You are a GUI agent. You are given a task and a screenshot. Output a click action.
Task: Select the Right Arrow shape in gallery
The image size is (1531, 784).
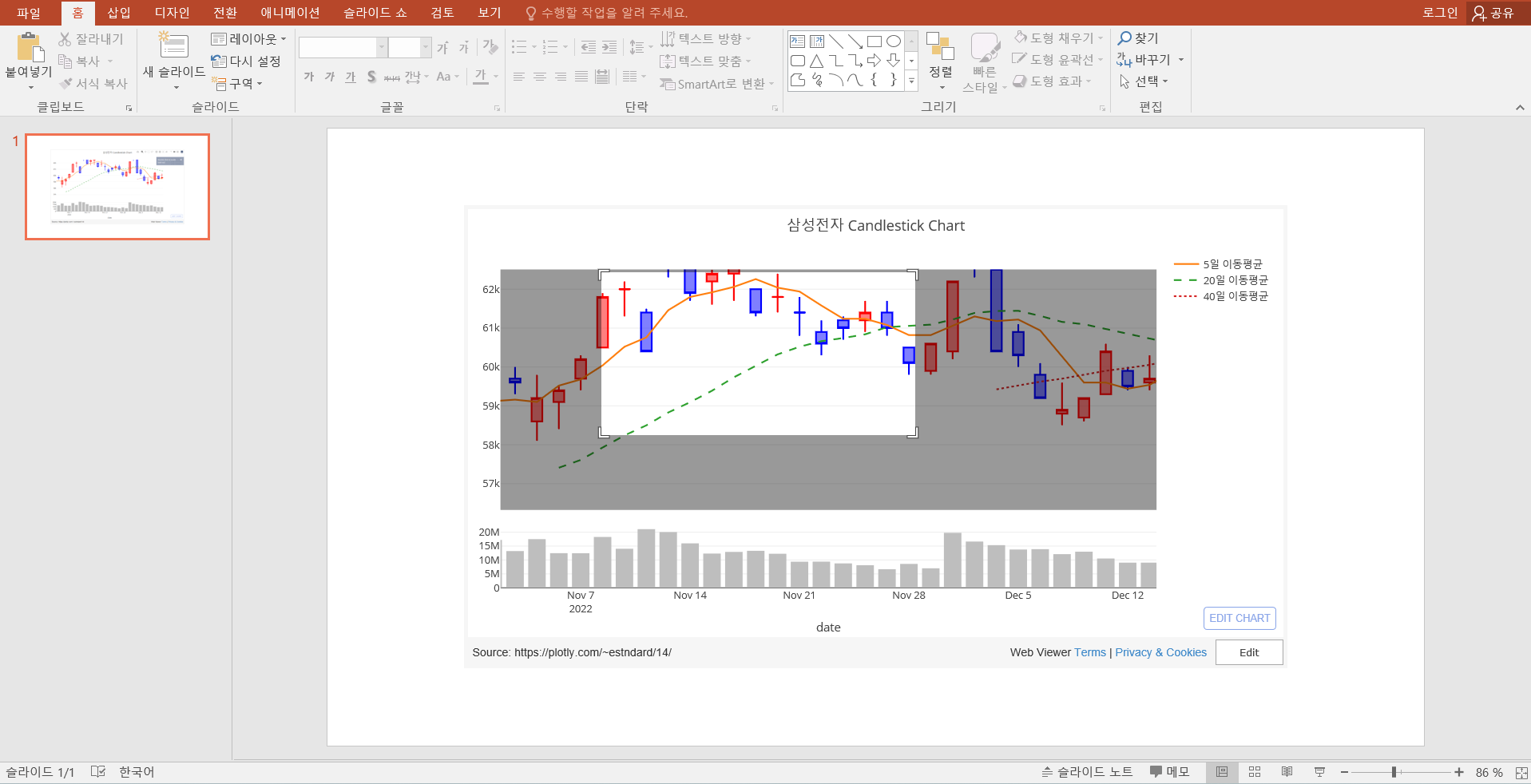click(875, 61)
